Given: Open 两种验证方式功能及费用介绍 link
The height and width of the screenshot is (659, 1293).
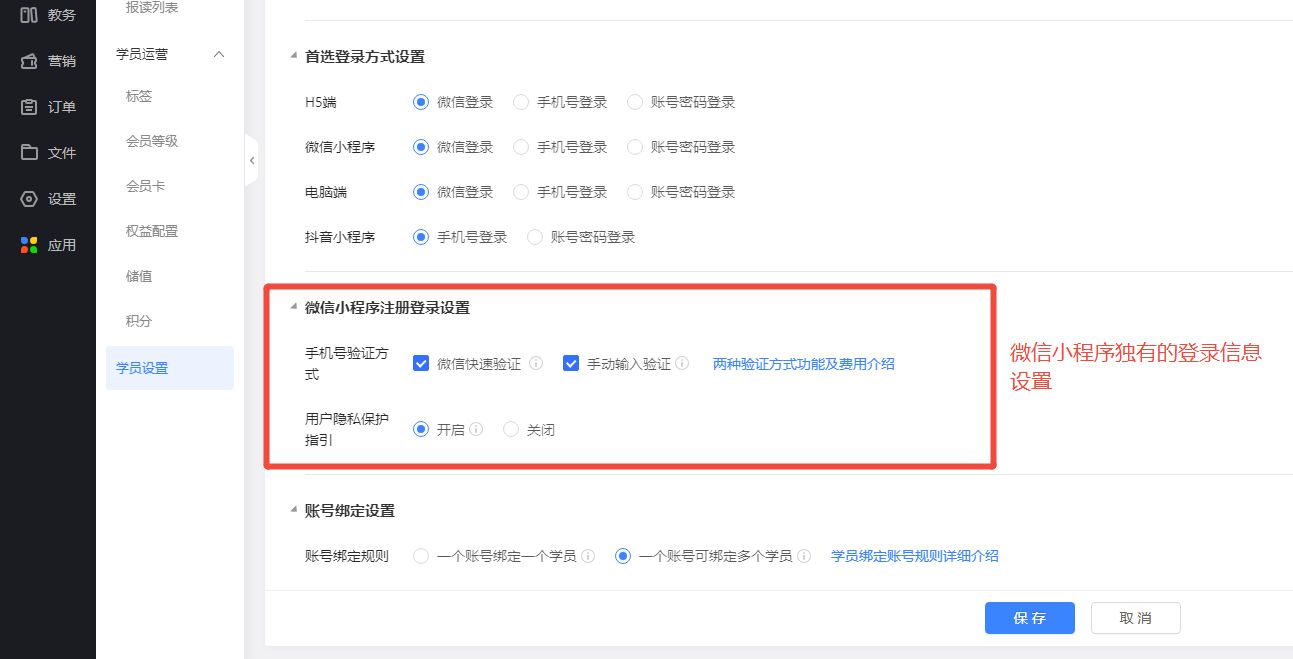Looking at the screenshot, I should 803,364.
